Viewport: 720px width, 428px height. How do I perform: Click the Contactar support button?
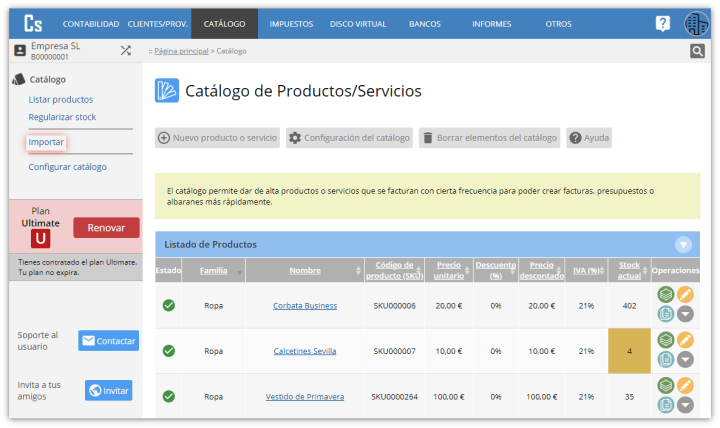(108, 341)
